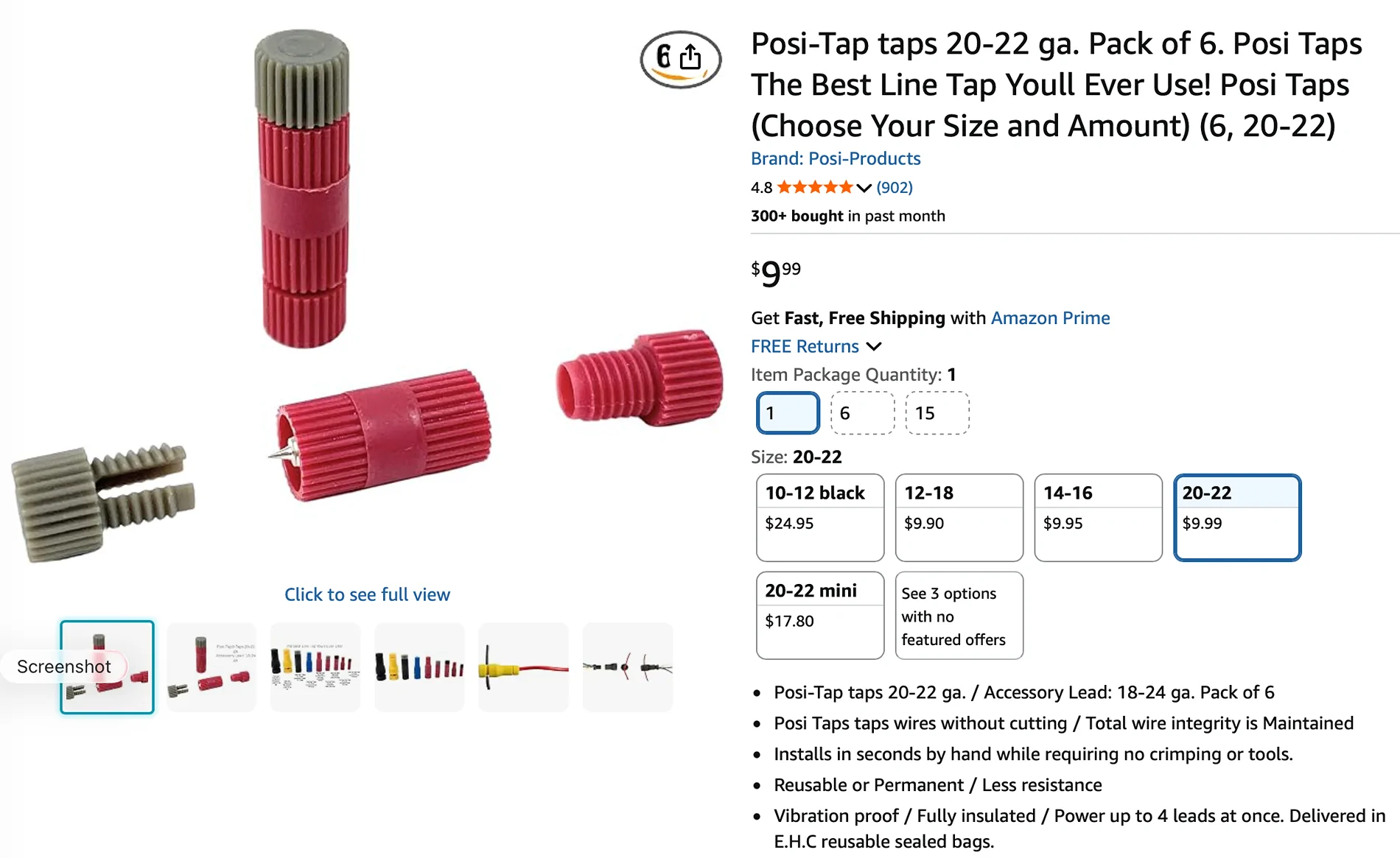This screenshot has height=858, width=1400.
Task: Select package quantity 6
Action: click(862, 413)
